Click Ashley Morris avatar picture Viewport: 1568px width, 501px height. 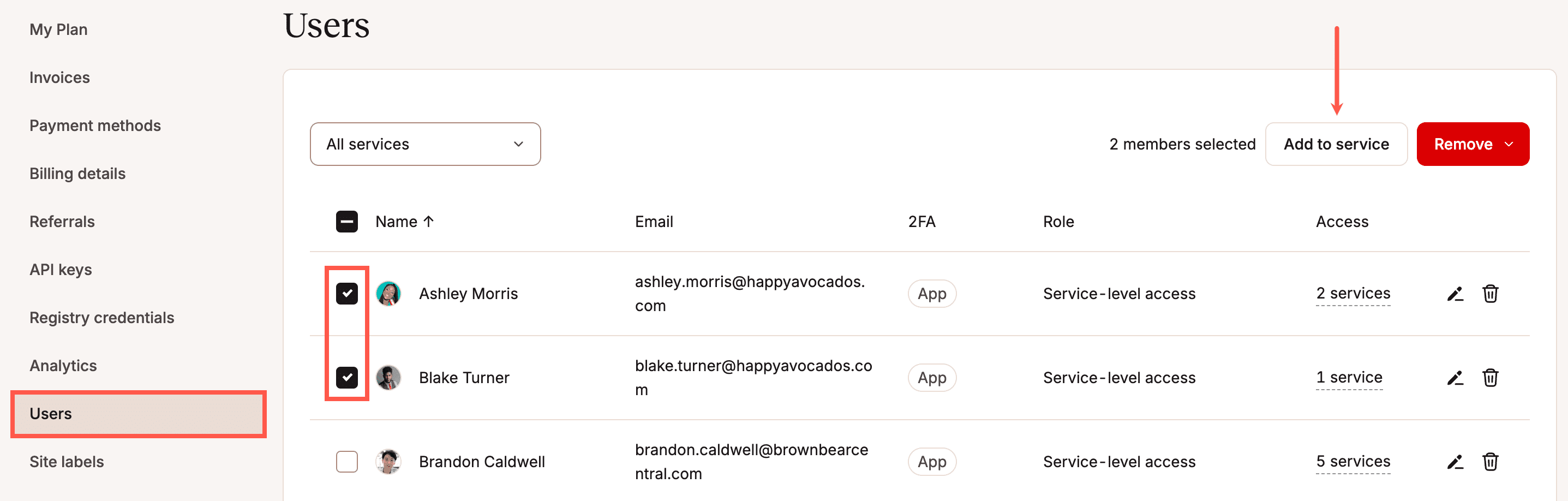coord(388,294)
